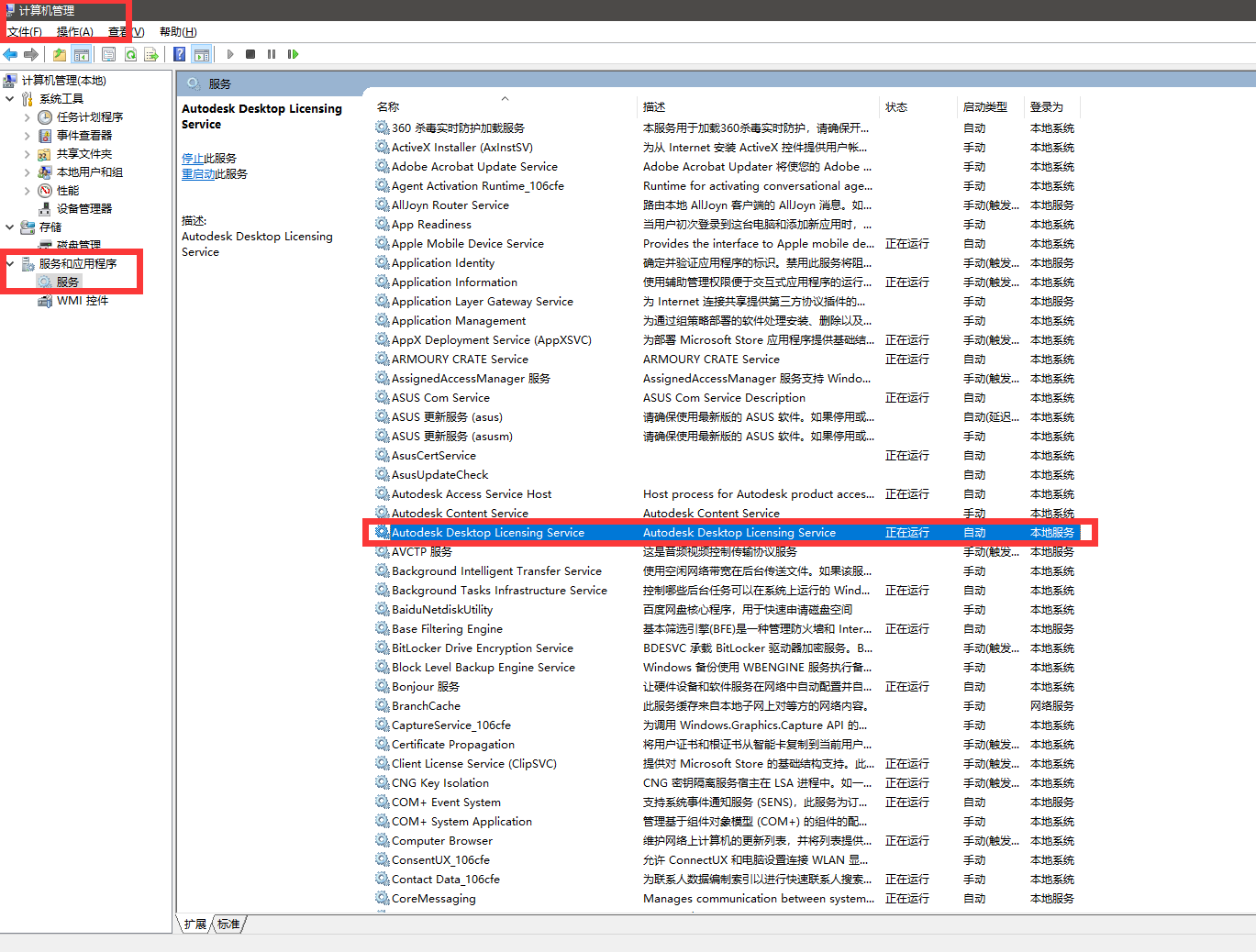Open Properties from the toolbar icon
Image resolution: width=1256 pixels, height=952 pixels.
108,54
